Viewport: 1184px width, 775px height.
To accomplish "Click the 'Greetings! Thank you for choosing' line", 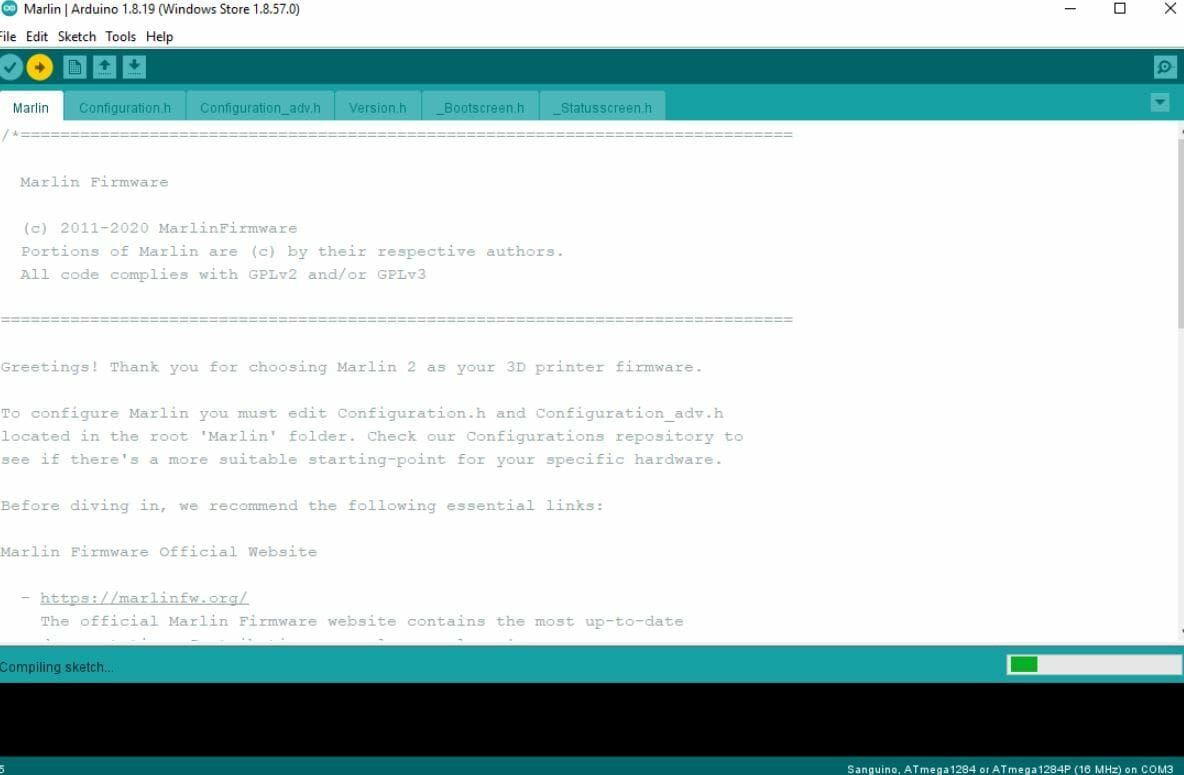I will tap(351, 367).
